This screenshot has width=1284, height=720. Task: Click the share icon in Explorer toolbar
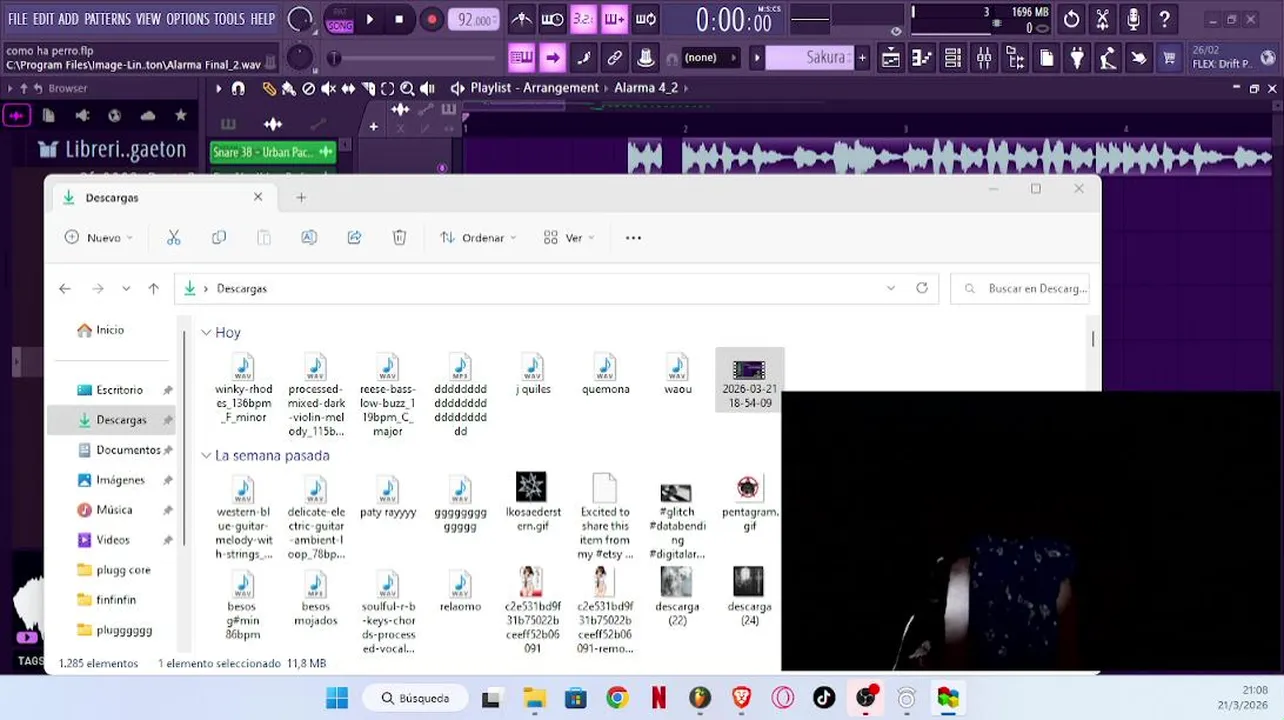coord(354,238)
